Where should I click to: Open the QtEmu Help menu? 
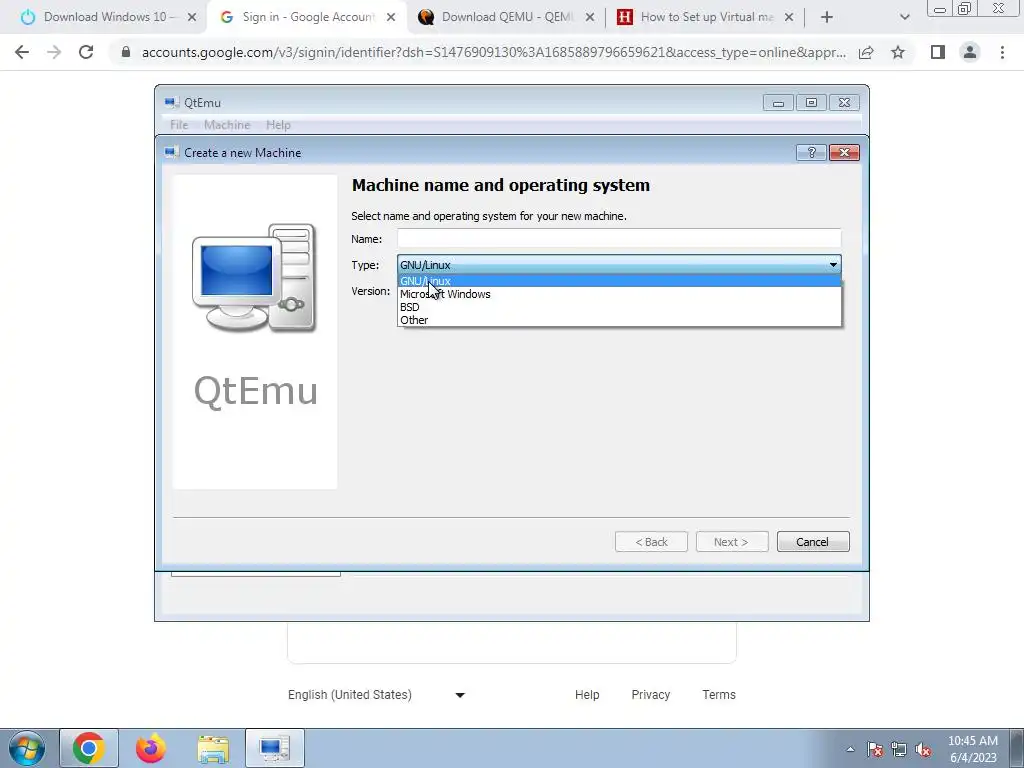click(x=278, y=125)
